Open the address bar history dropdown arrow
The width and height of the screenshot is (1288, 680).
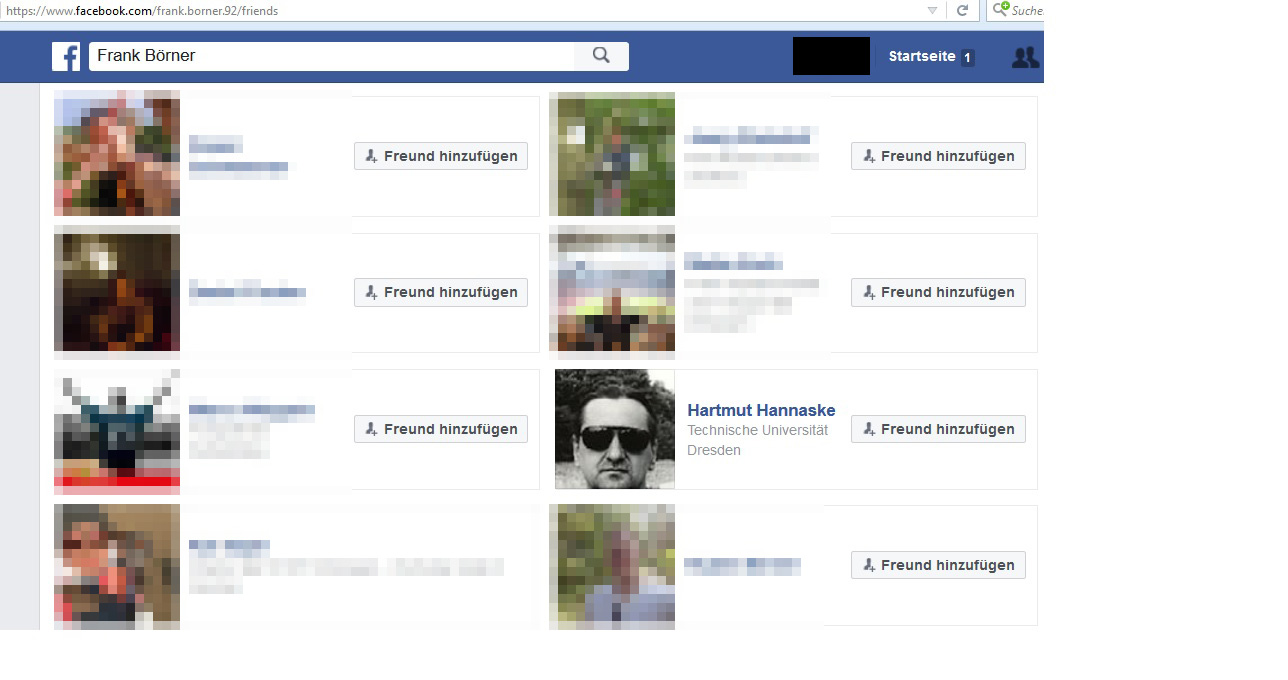(x=932, y=11)
